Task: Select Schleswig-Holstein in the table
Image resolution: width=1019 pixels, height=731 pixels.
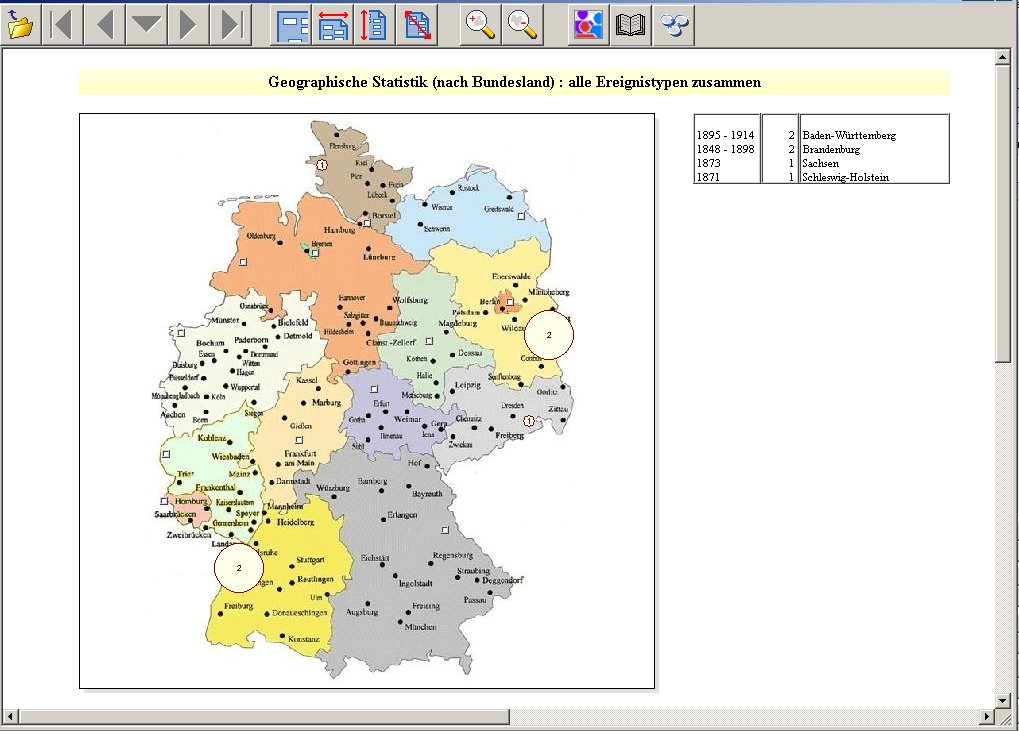Action: tap(845, 177)
